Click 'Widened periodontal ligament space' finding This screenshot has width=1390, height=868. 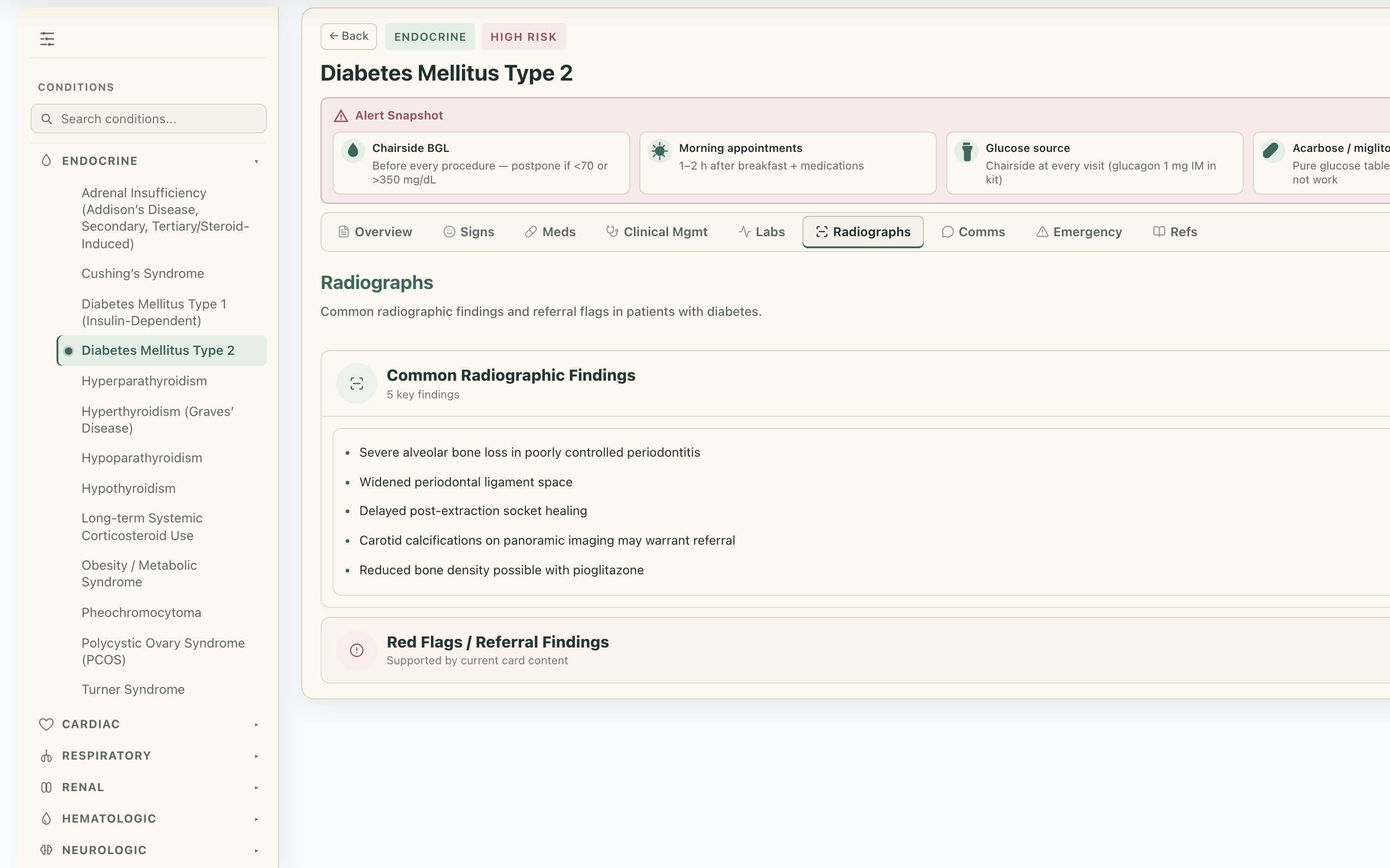466,482
